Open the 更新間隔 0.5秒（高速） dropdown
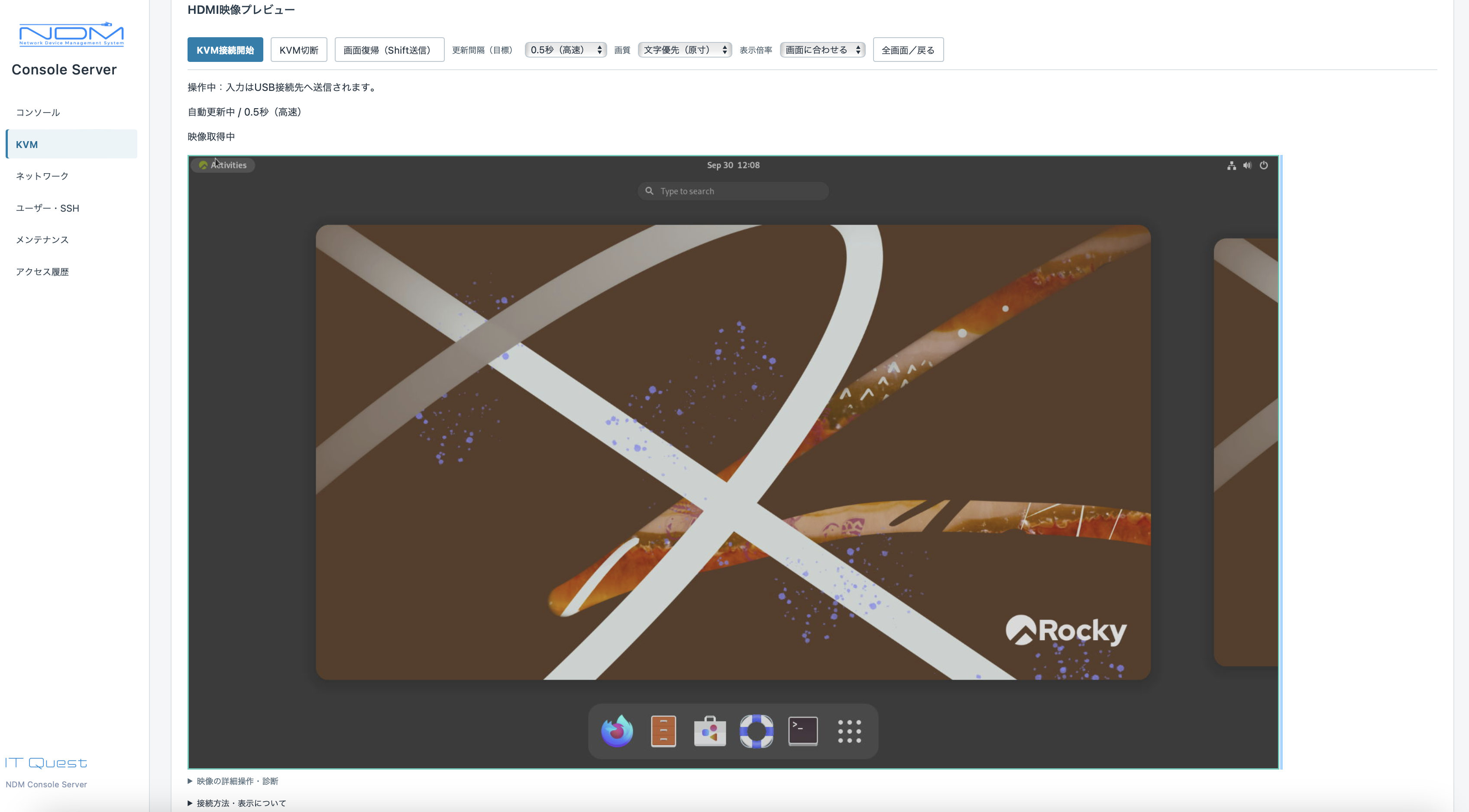1469x812 pixels. tap(566, 50)
